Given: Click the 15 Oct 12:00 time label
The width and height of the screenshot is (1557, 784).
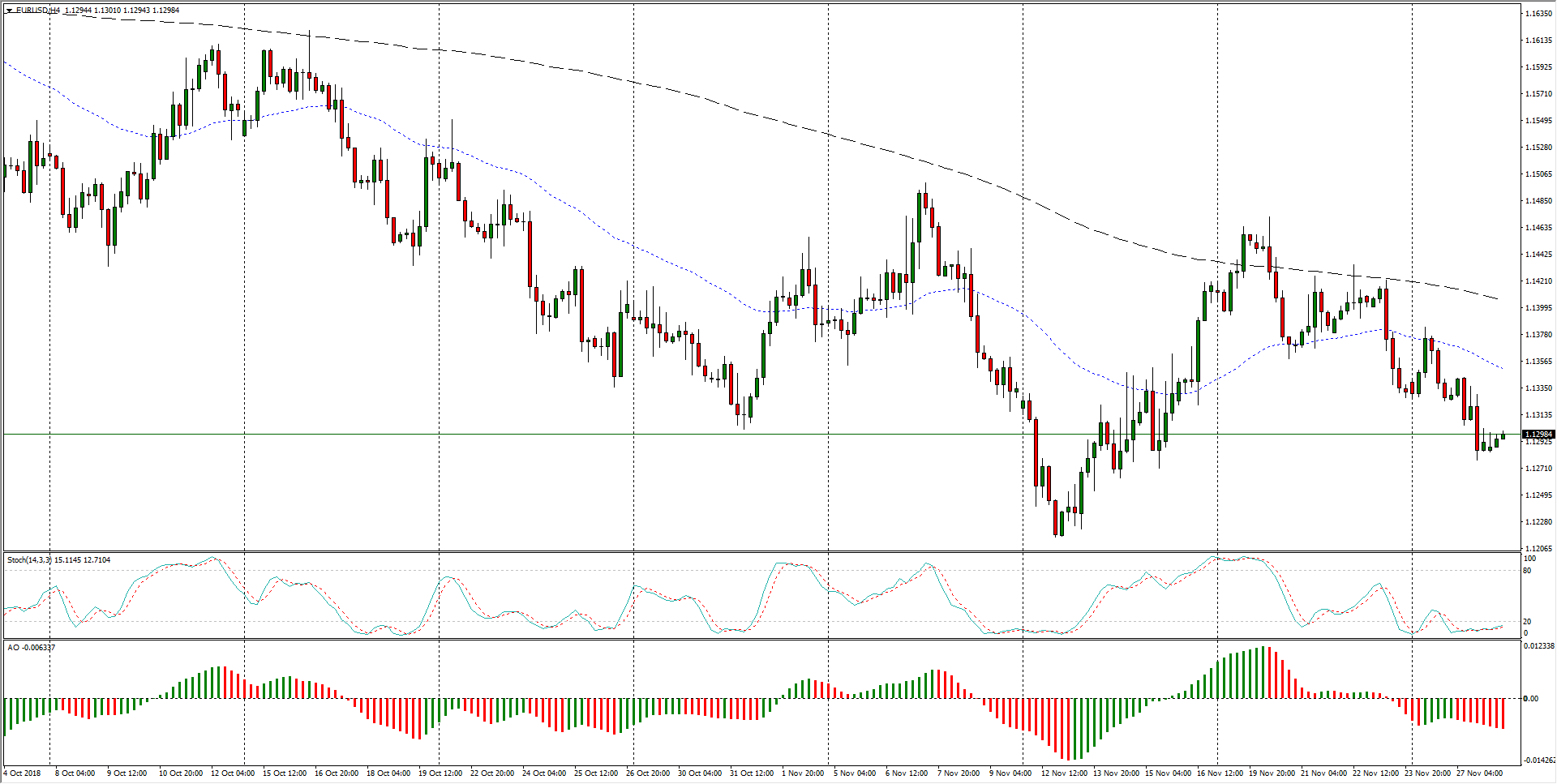Looking at the screenshot, I should coord(285,773).
